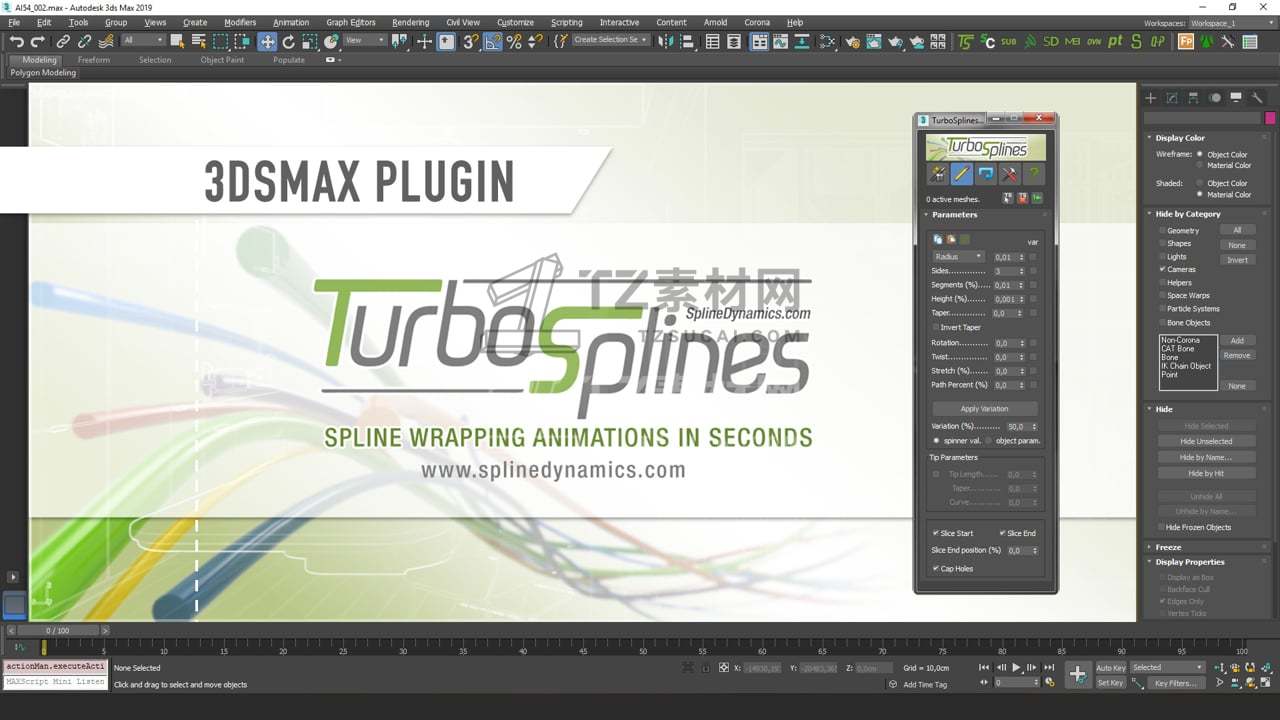The image size is (1280, 720).
Task: Click the Undo arrow in the main toolbar
Action: click(x=16, y=41)
